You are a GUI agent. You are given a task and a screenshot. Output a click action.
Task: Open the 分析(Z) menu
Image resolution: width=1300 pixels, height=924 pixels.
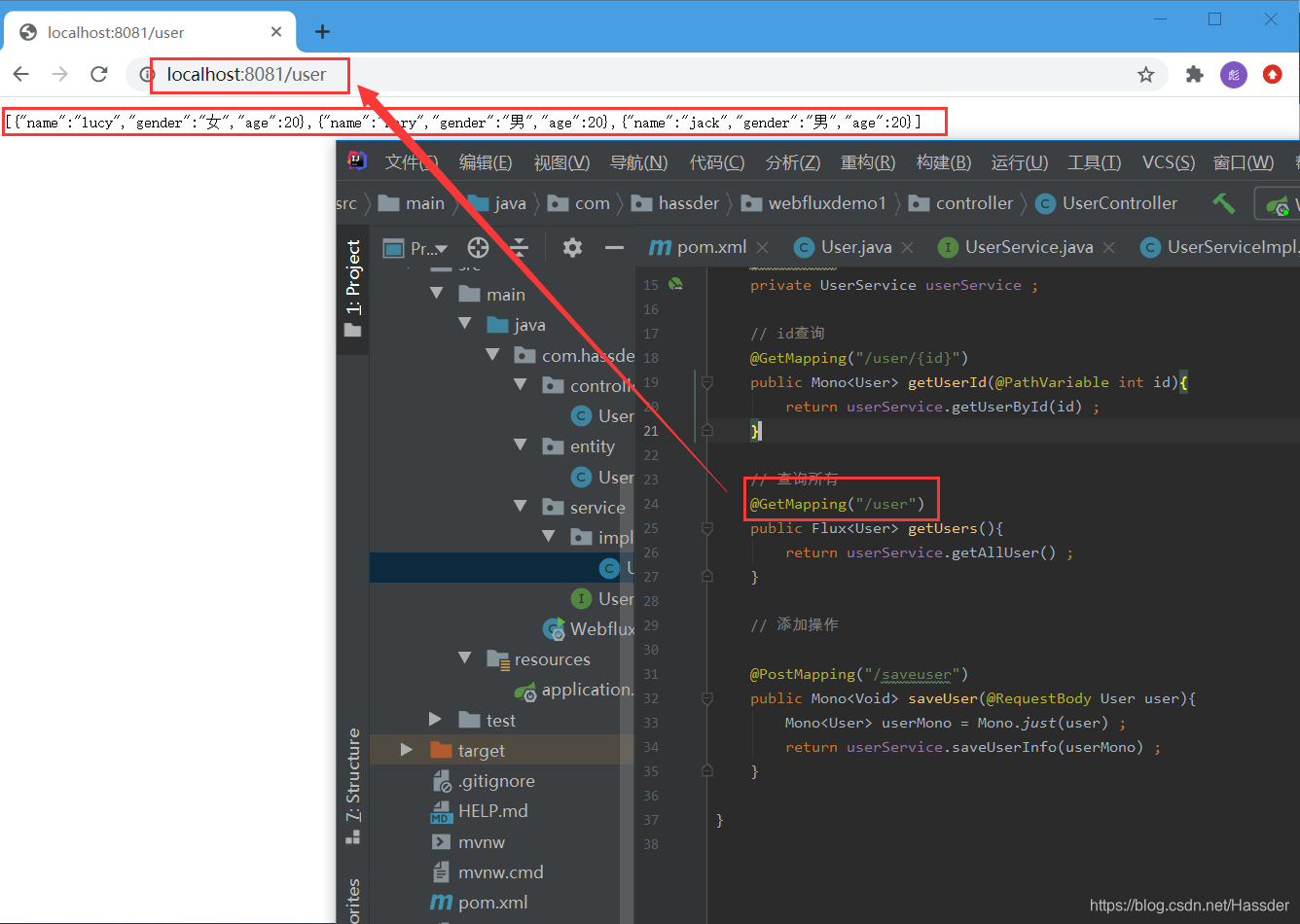pos(793,162)
